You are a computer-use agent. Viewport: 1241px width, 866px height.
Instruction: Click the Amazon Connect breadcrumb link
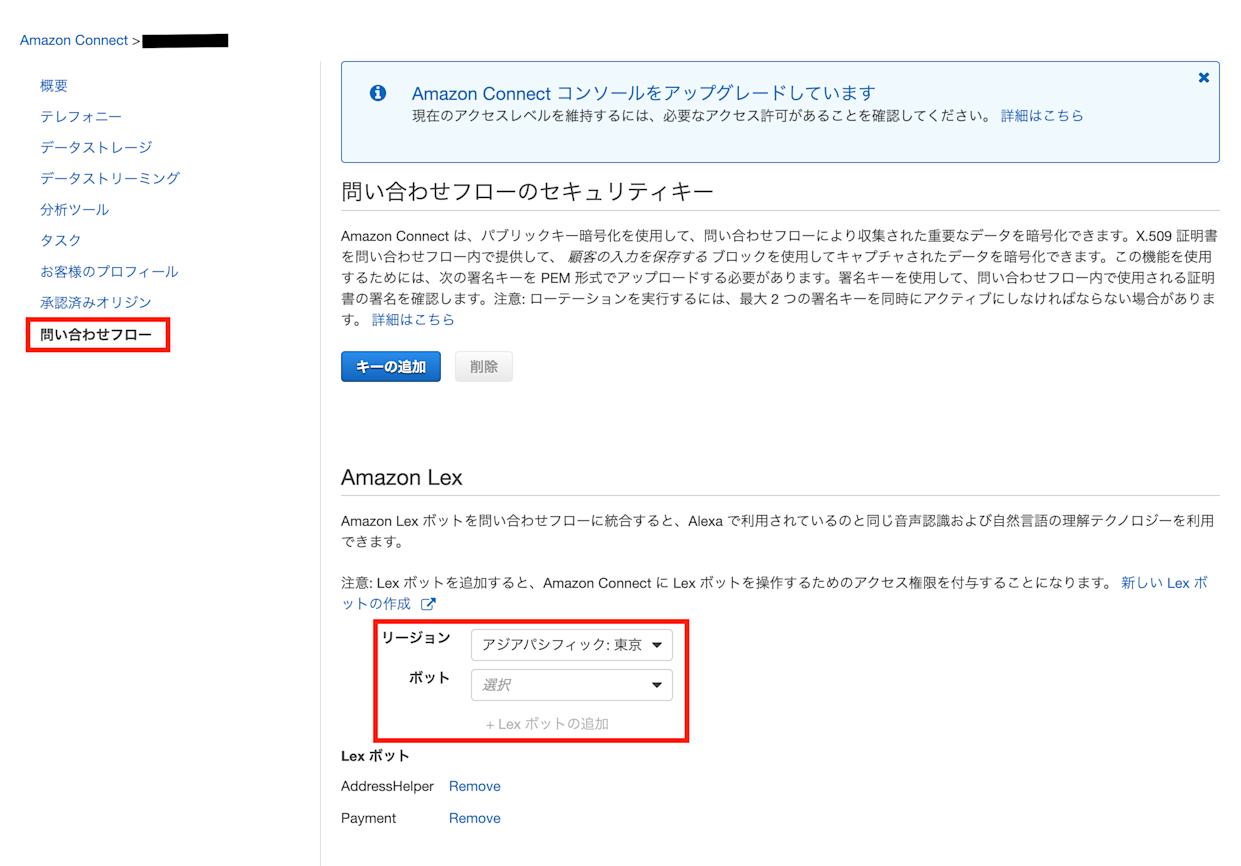coord(74,39)
